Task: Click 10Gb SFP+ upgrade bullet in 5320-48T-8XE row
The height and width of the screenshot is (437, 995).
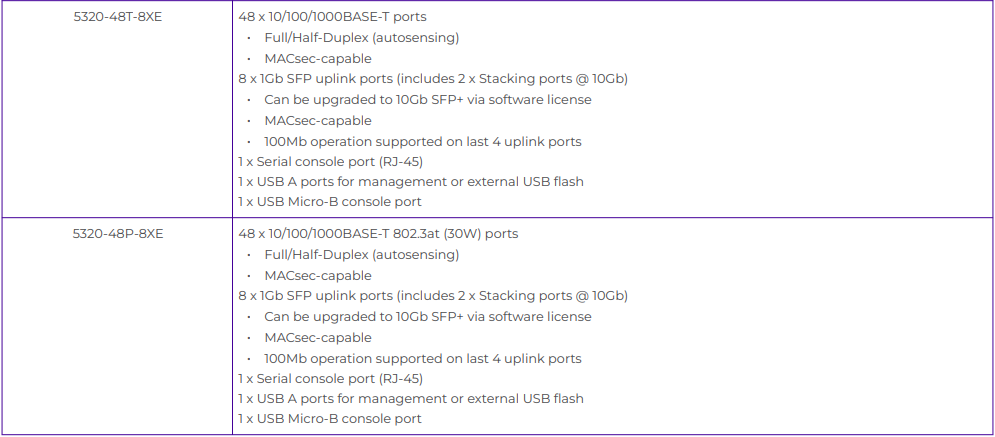Action: point(427,100)
